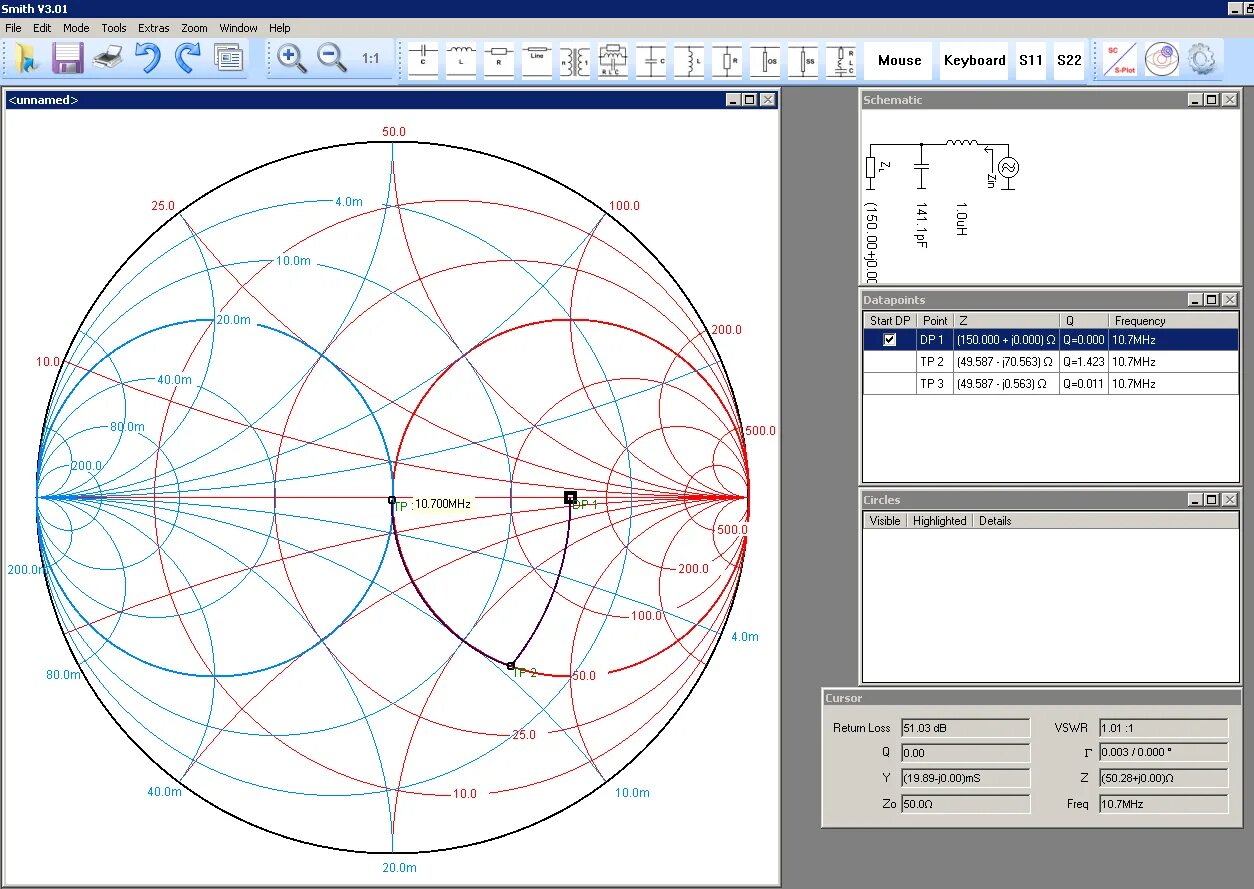
Task: Insert the parallel RLC series element
Action: coord(613,61)
